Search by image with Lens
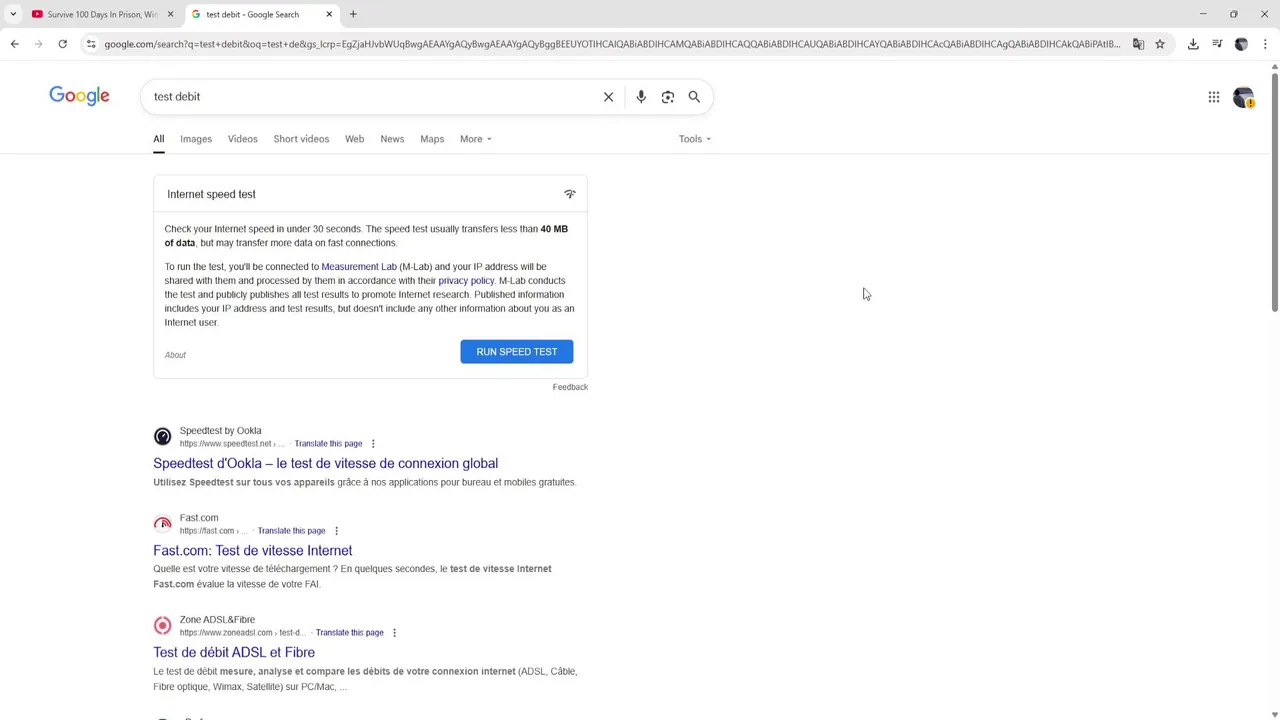Image resolution: width=1280 pixels, height=720 pixels. tap(668, 97)
